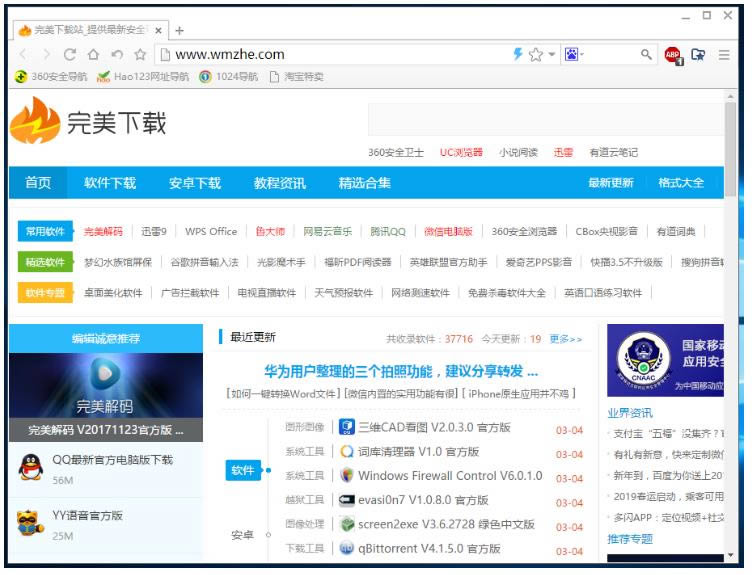Go to the browser home page icon
755x575 pixels.
[x=93, y=55]
